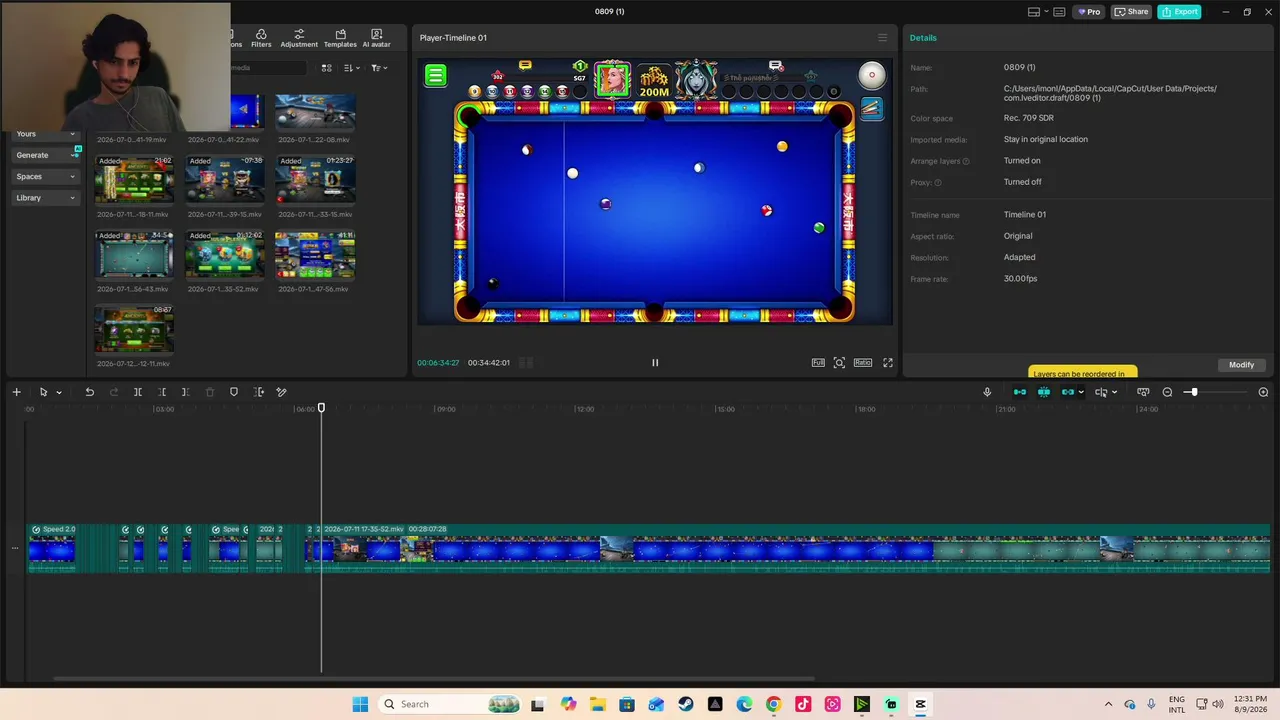
Task: Open File Explorer from taskbar
Action: pyautogui.click(x=597, y=704)
